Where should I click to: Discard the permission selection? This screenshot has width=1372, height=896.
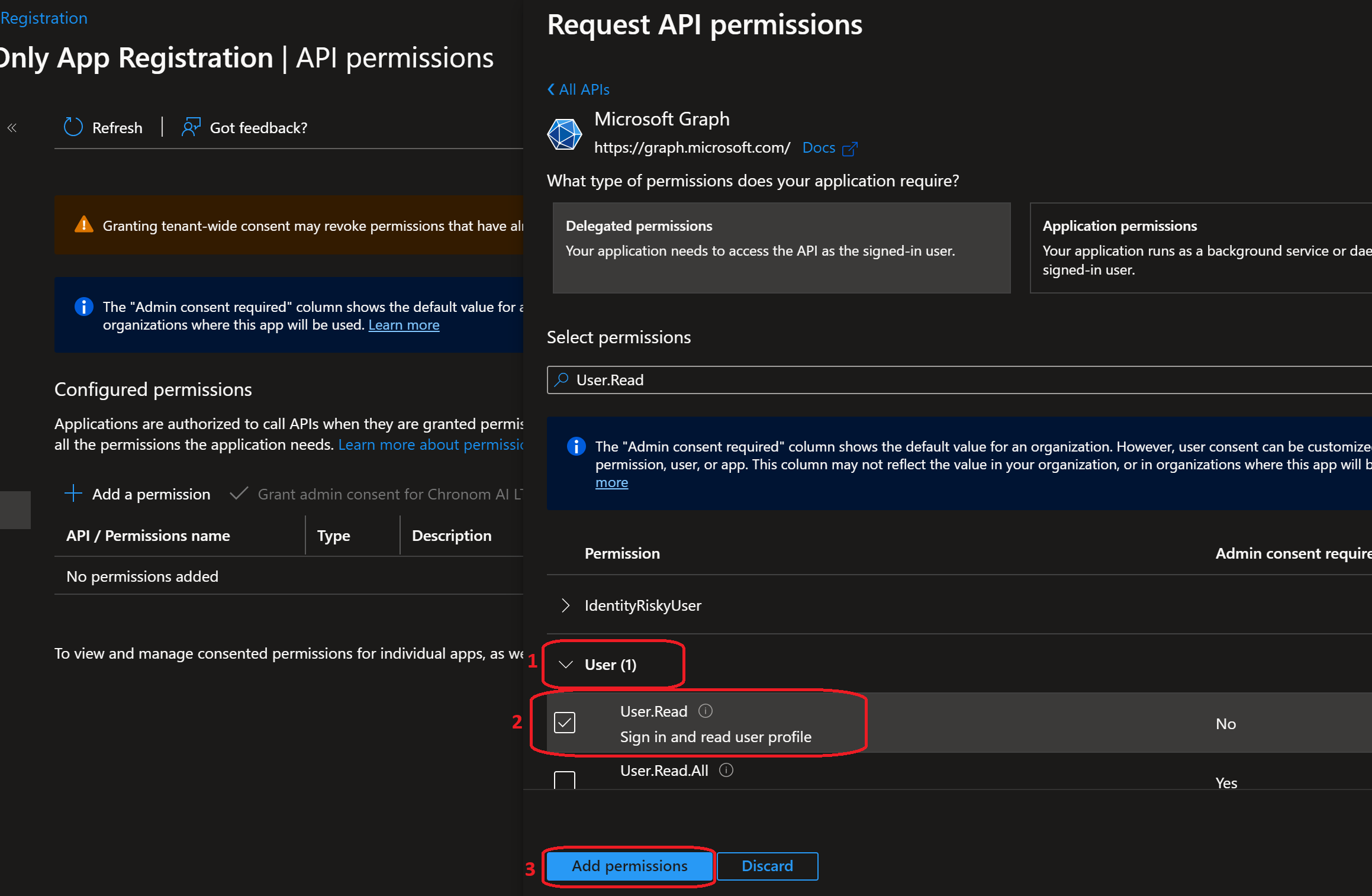[x=766, y=866]
